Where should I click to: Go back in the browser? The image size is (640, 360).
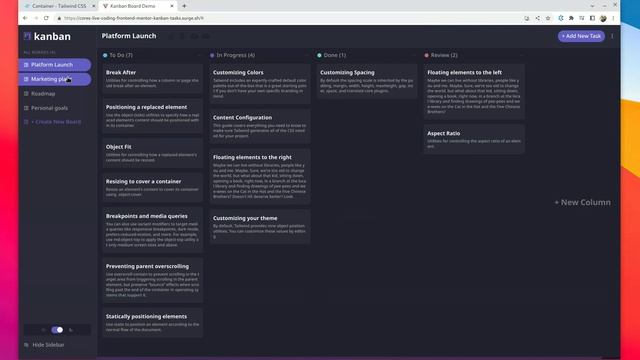click(25, 18)
